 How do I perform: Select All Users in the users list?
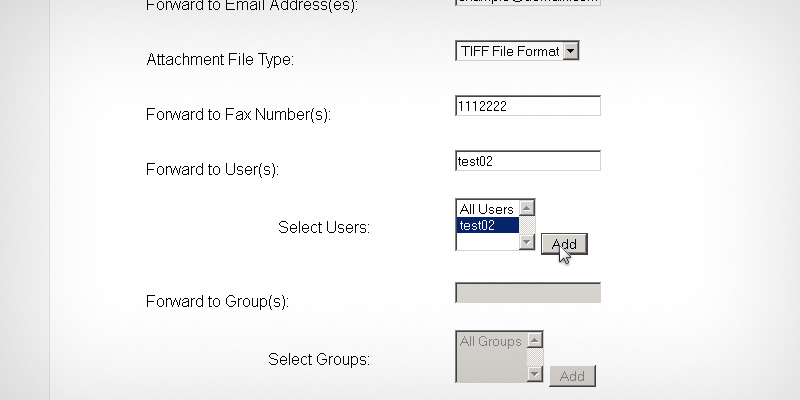(487, 209)
